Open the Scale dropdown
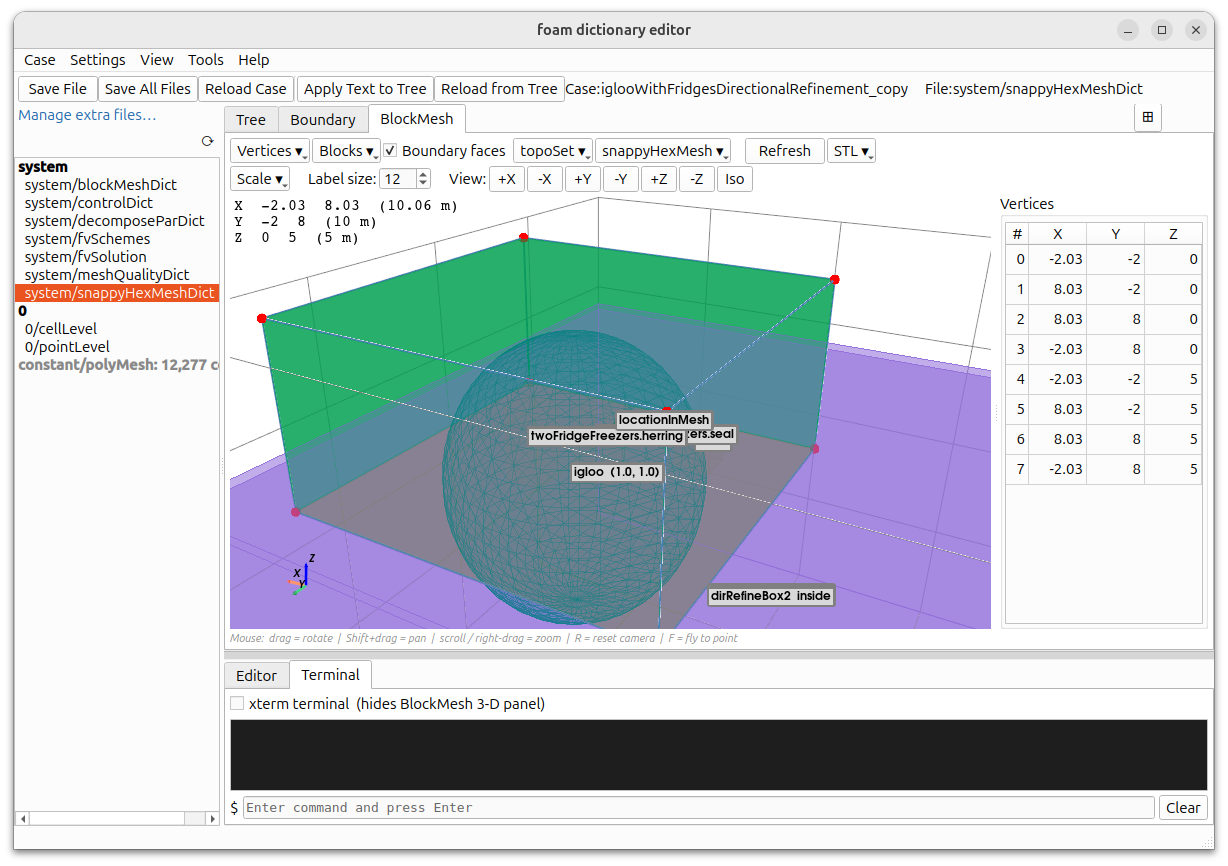1228x866 pixels. [260, 179]
